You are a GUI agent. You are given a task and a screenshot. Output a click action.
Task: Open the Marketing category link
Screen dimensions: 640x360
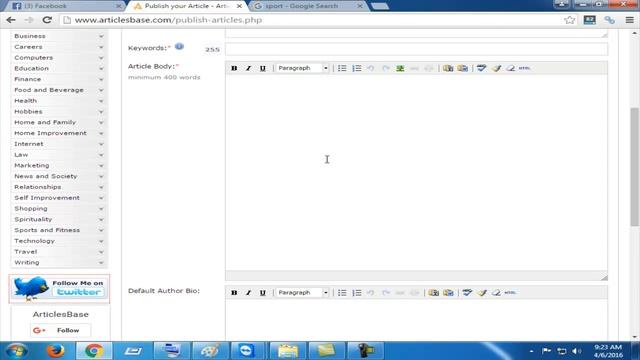(31, 165)
